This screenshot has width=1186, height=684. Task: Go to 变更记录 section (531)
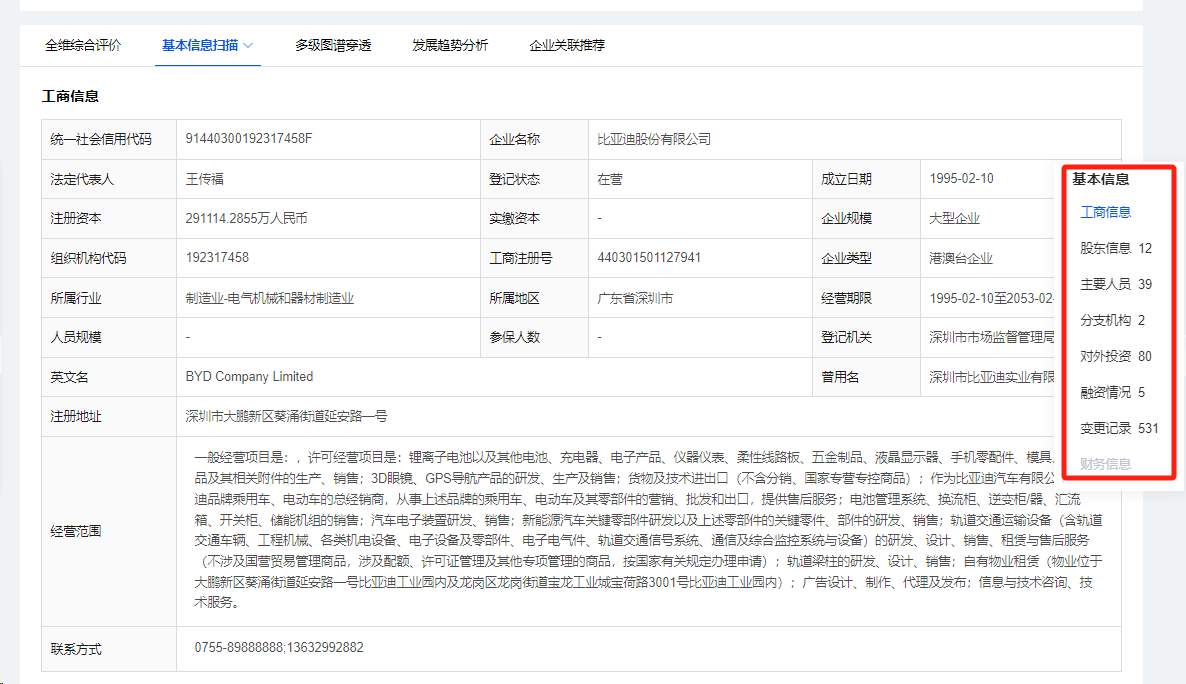coord(1119,428)
